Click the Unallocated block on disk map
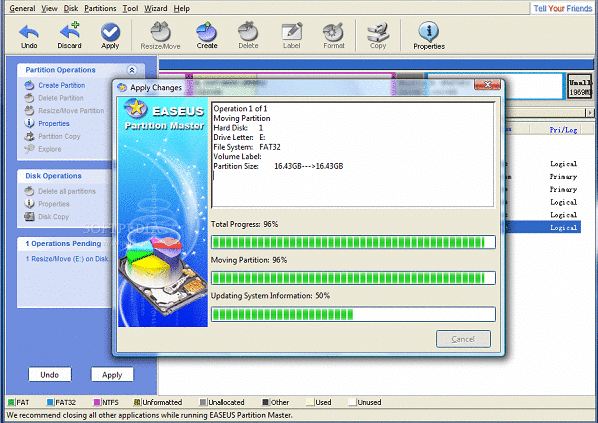The image size is (598, 423). pyautogui.click(x=579, y=87)
